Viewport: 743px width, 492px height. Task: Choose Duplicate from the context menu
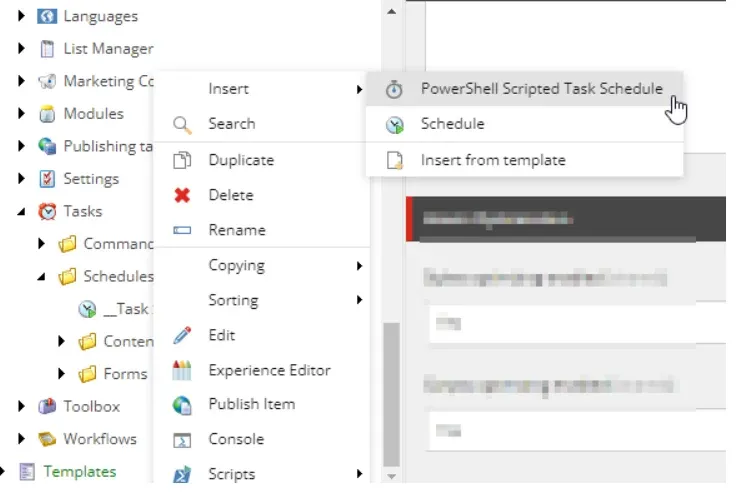point(262,160)
